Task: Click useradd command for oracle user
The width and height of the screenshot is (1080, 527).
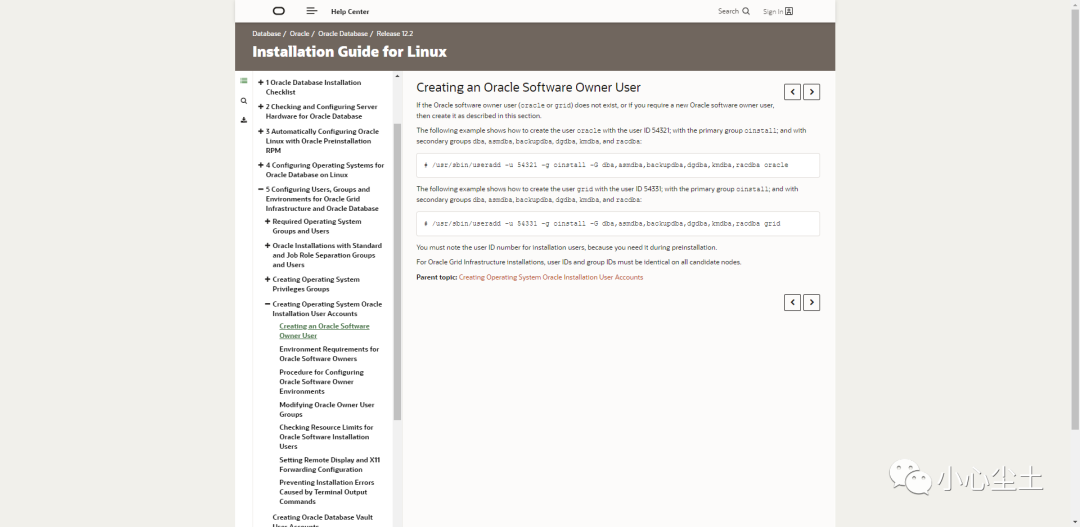Action: 618,165
